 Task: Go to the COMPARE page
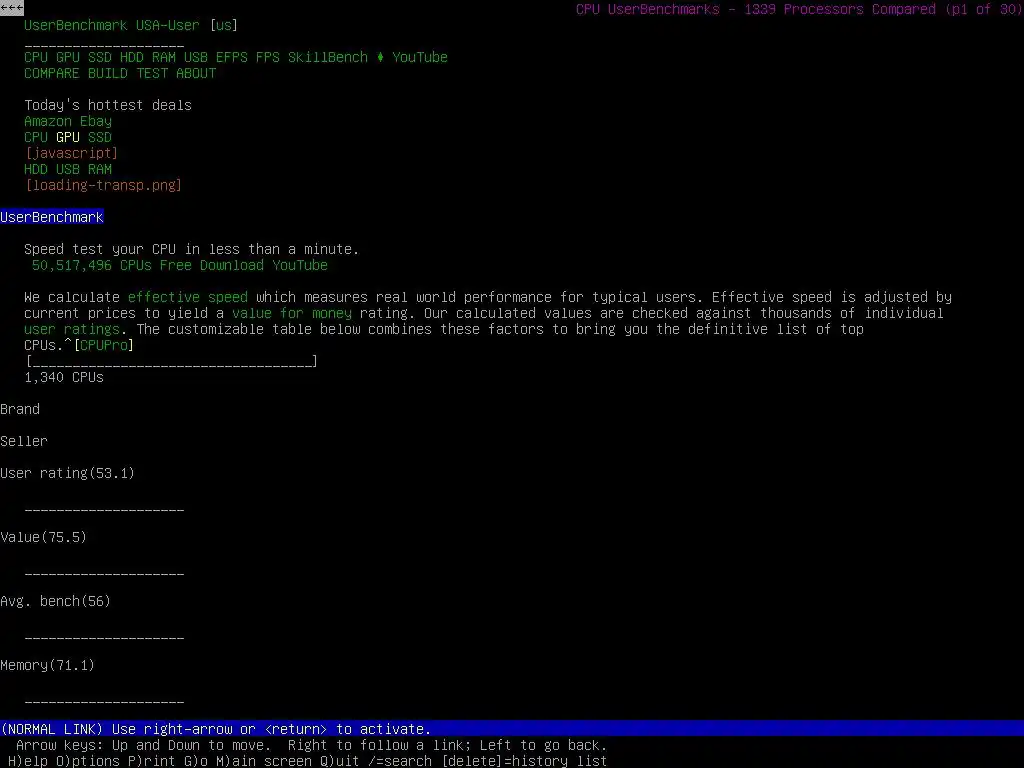point(52,73)
